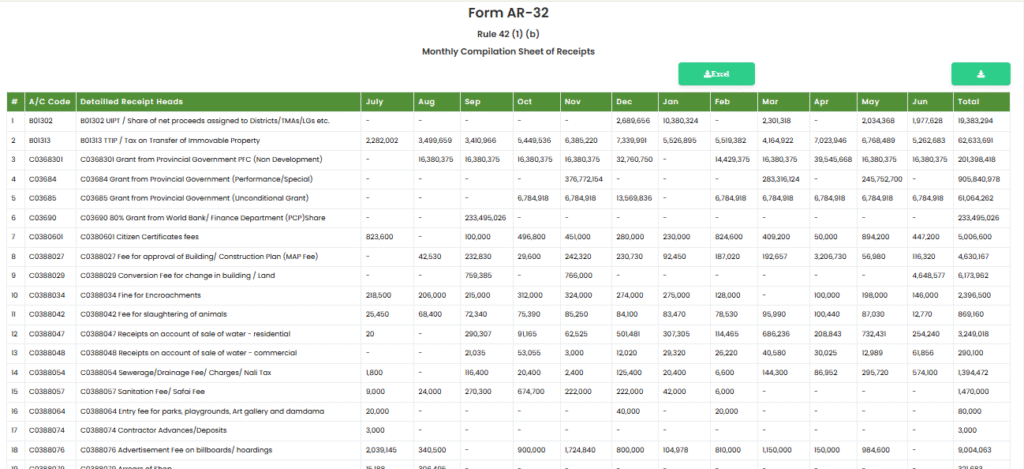
Task: Select the Dec column header
Action: [x=624, y=102]
